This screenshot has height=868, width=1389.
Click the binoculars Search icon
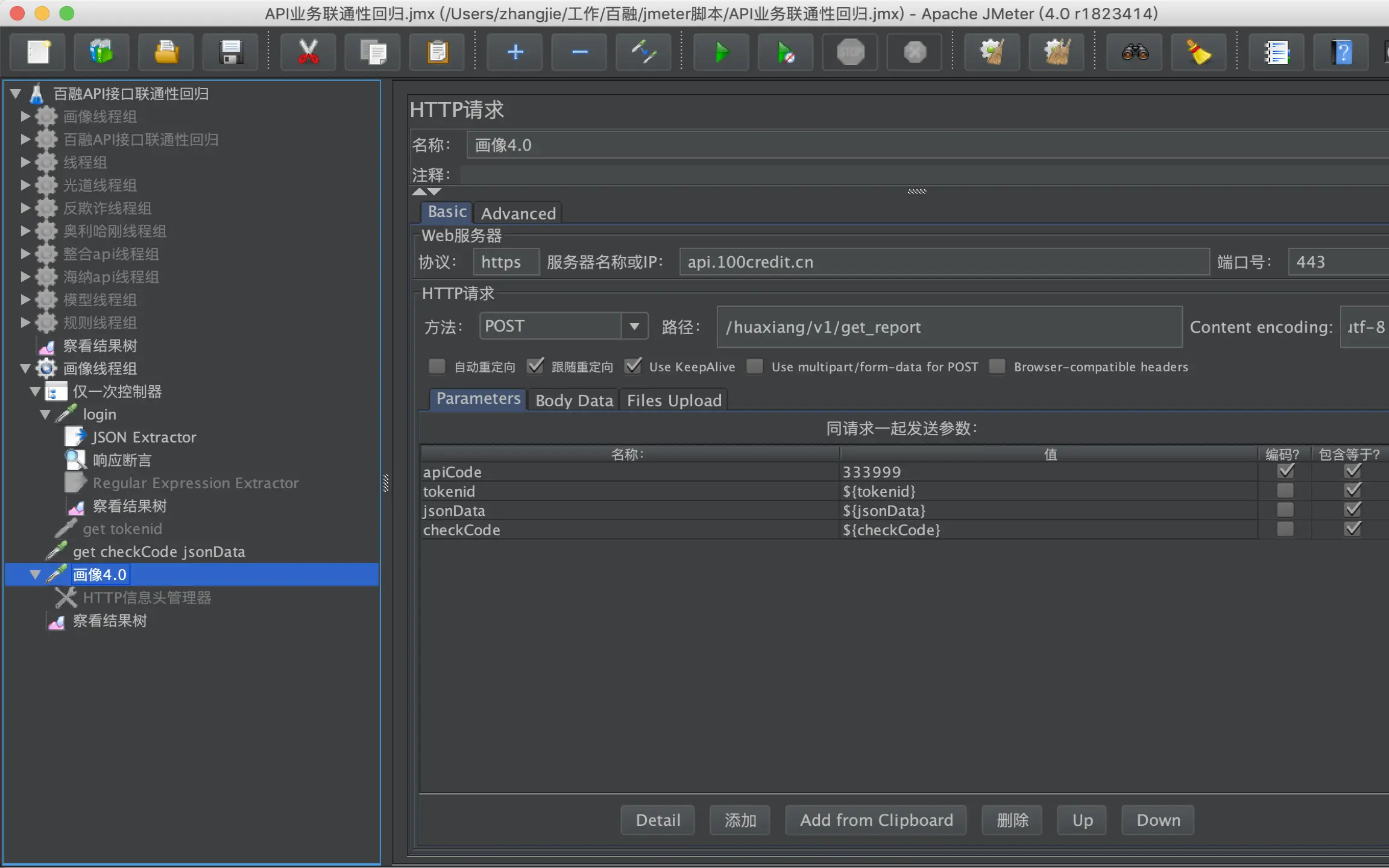pos(1134,52)
